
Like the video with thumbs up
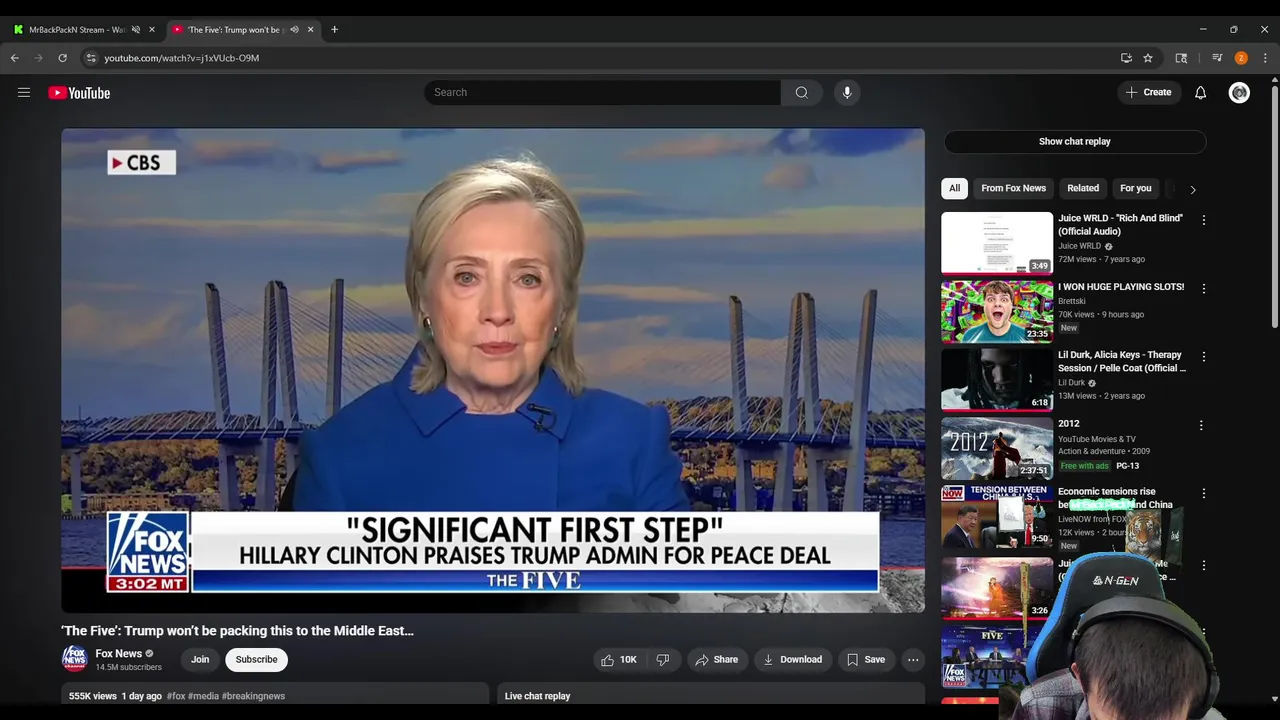618,660
